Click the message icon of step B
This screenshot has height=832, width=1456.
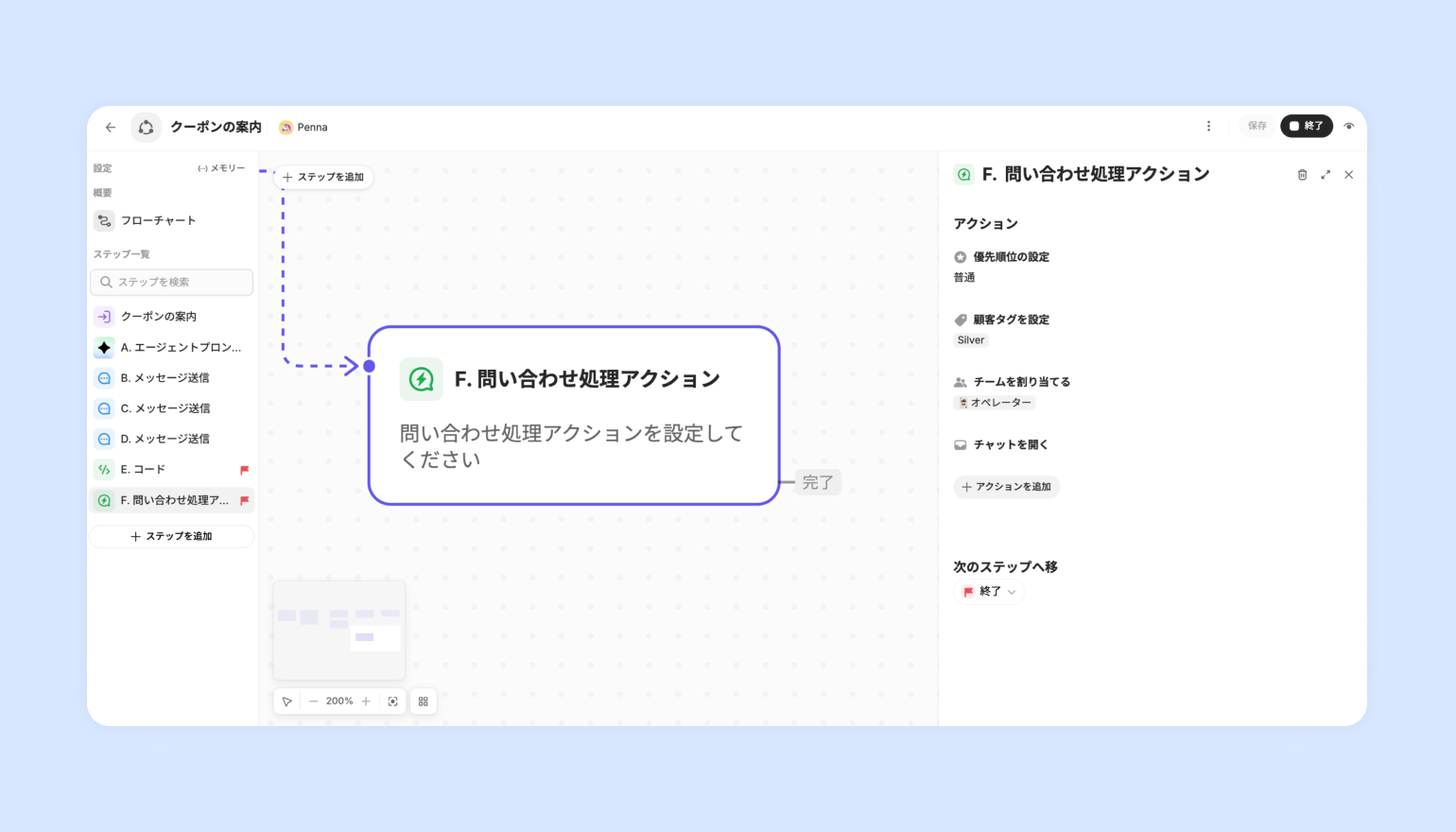(104, 378)
